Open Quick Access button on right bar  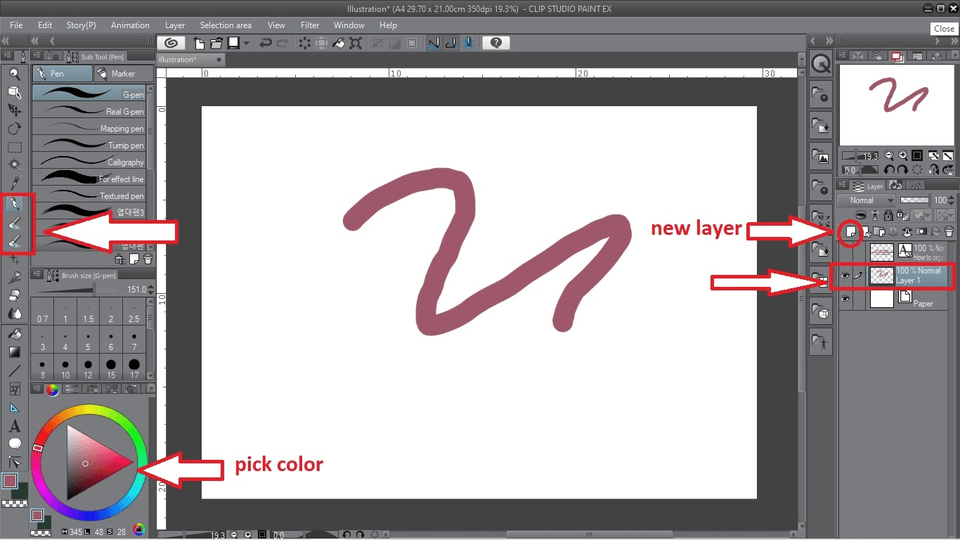pyautogui.click(x=820, y=64)
